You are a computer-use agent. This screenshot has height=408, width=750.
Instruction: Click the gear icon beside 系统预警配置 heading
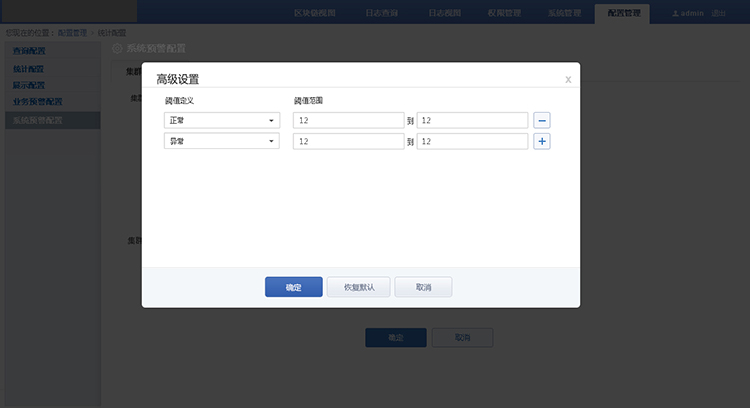(x=117, y=48)
